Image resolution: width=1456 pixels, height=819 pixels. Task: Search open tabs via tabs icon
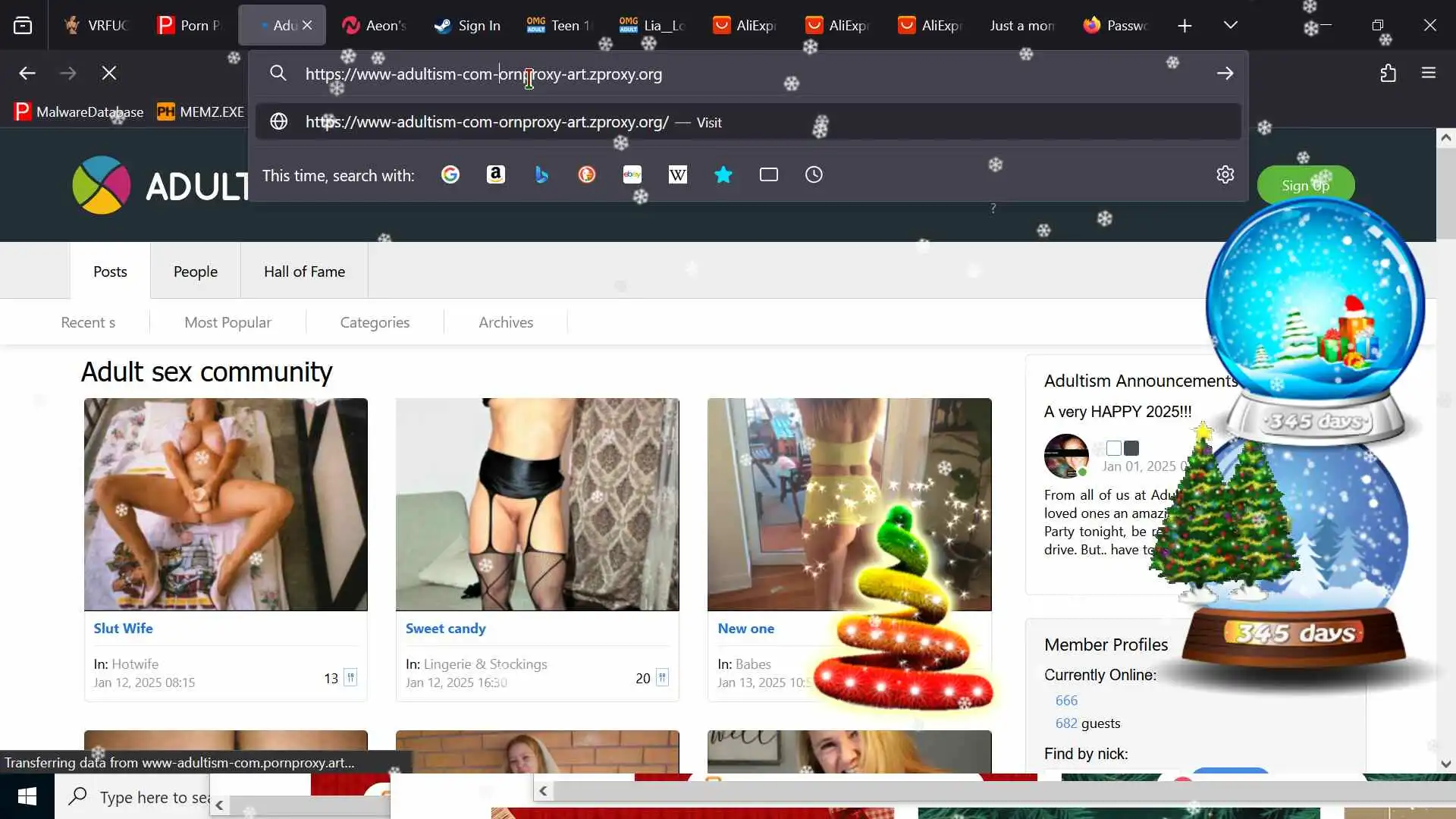click(x=769, y=175)
